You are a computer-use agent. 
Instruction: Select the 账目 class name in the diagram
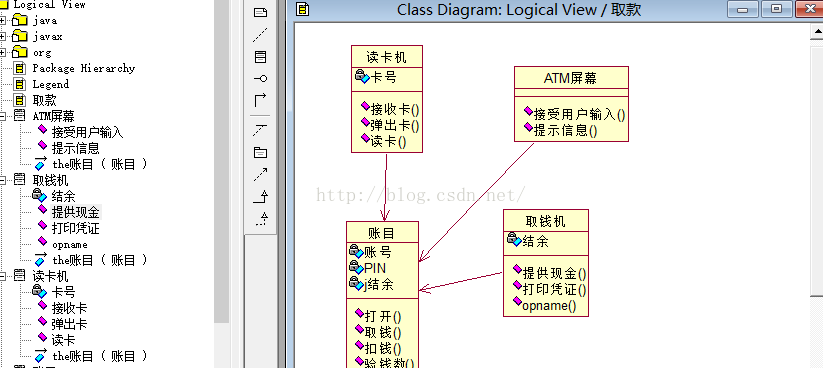click(382, 233)
